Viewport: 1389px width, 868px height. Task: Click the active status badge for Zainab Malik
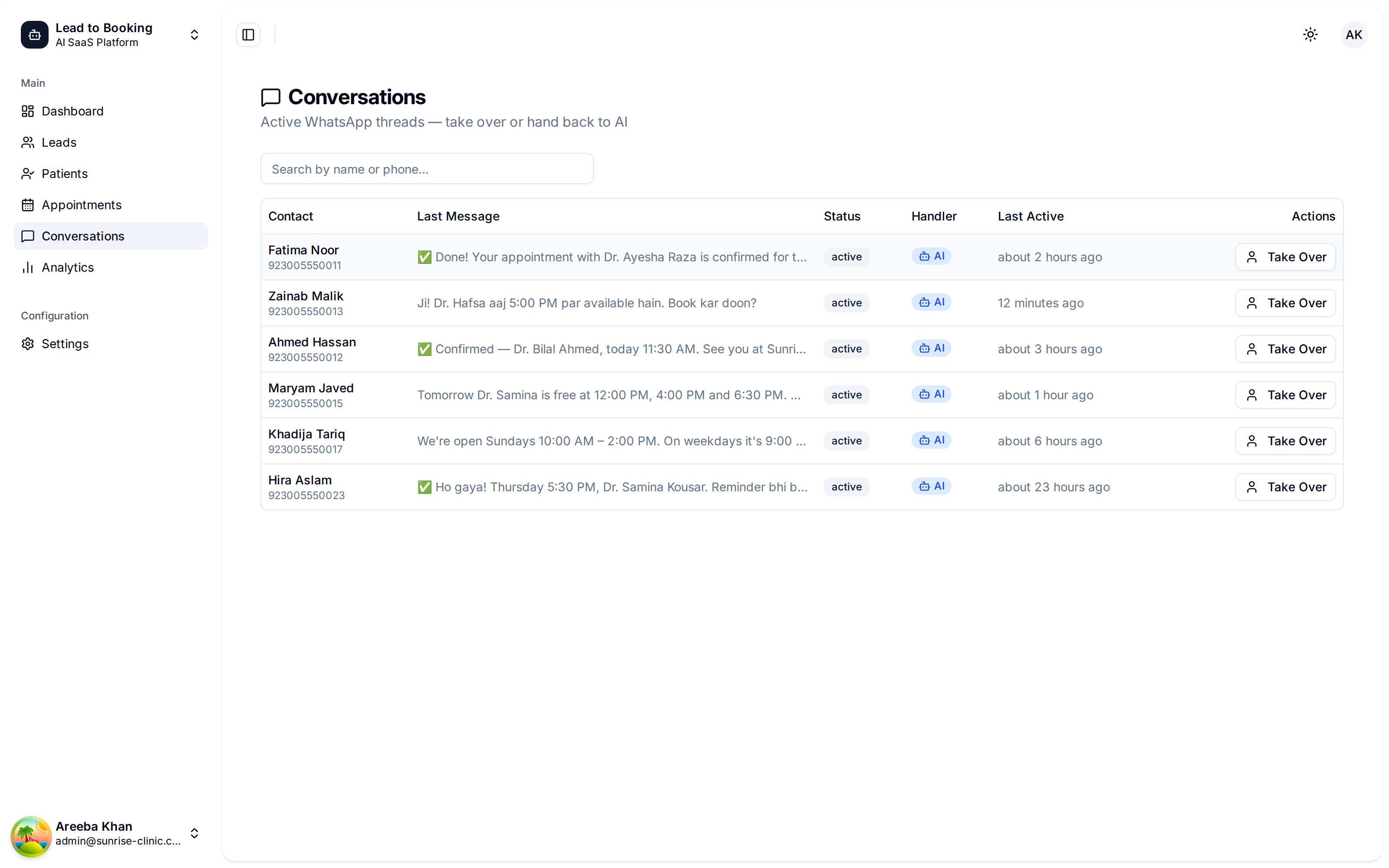pos(846,302)
